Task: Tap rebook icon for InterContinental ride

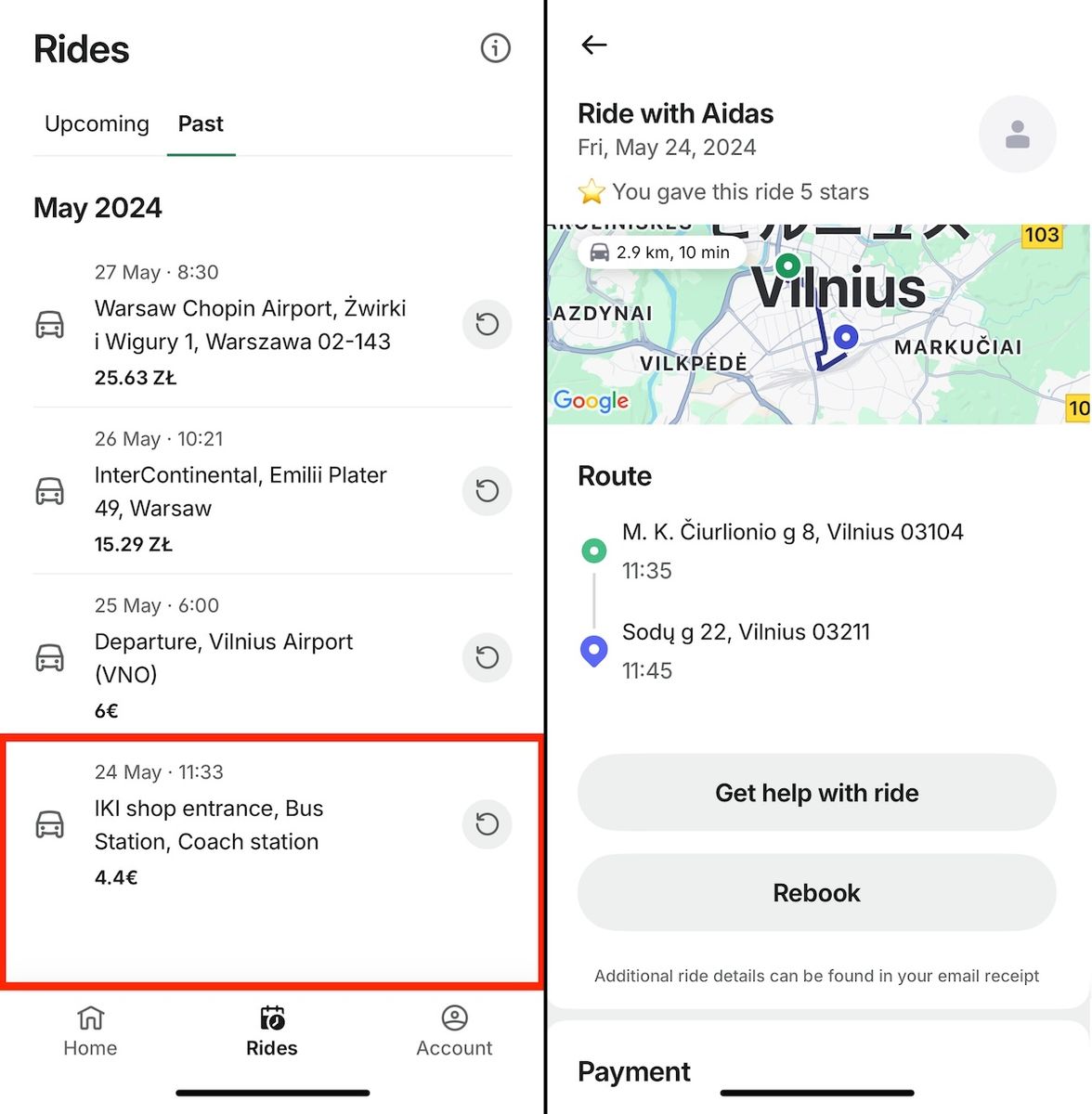Action: [x=487, y=491]
